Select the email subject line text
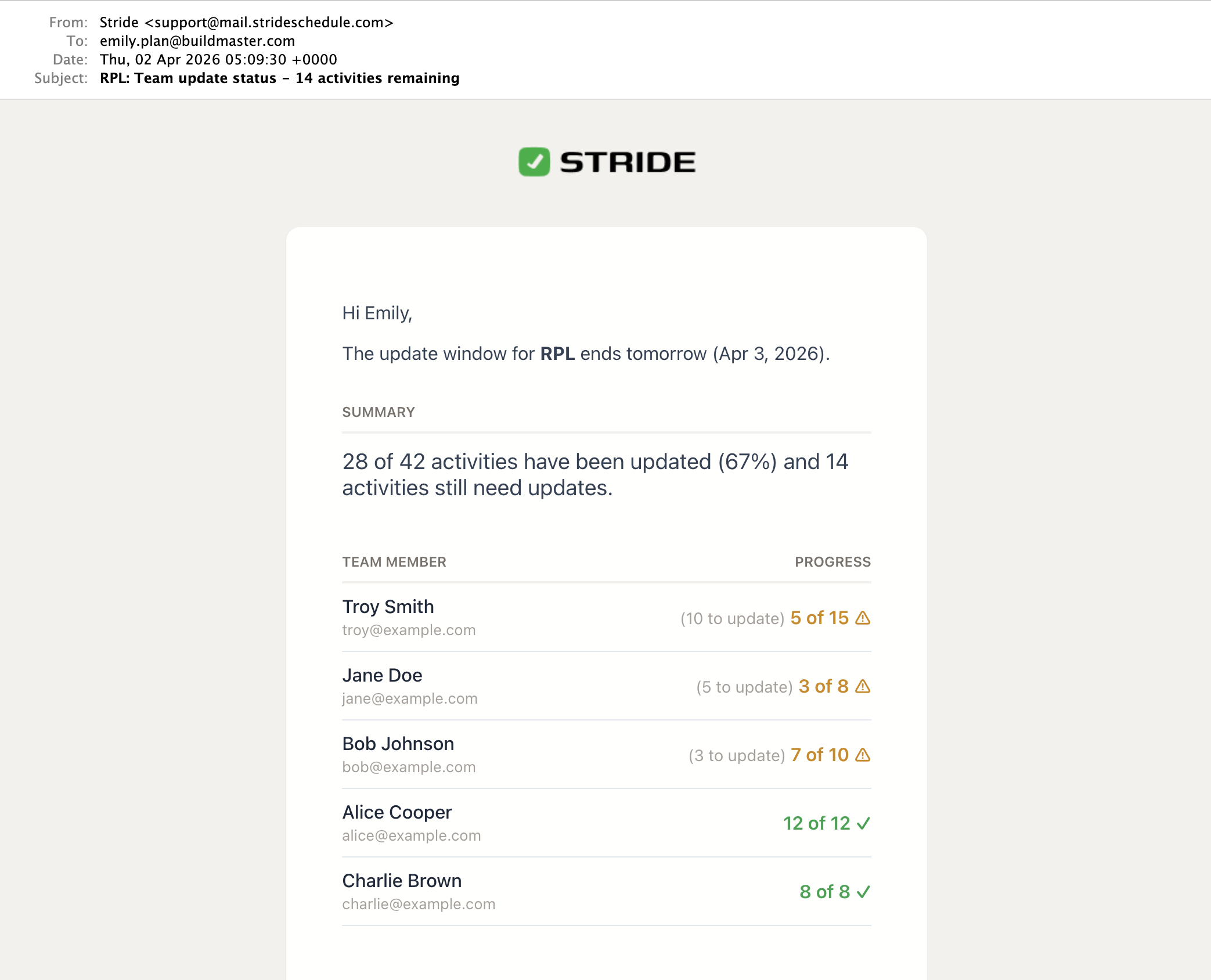The image size is (1211, 980). click(279, 78)
